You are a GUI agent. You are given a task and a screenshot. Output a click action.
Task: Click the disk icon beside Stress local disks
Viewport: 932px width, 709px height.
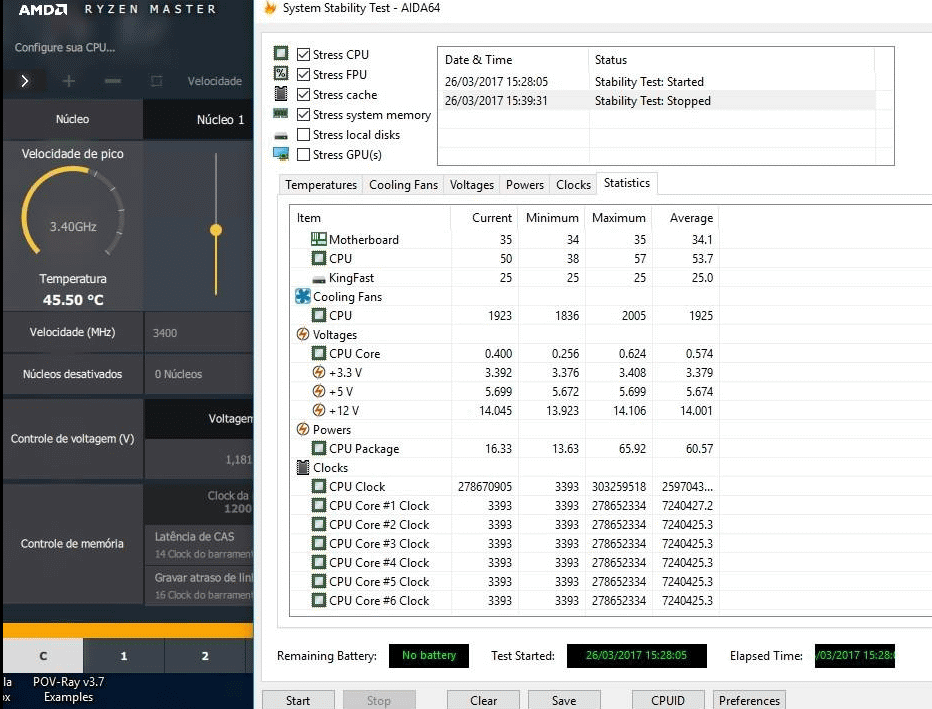coord(281,136)
